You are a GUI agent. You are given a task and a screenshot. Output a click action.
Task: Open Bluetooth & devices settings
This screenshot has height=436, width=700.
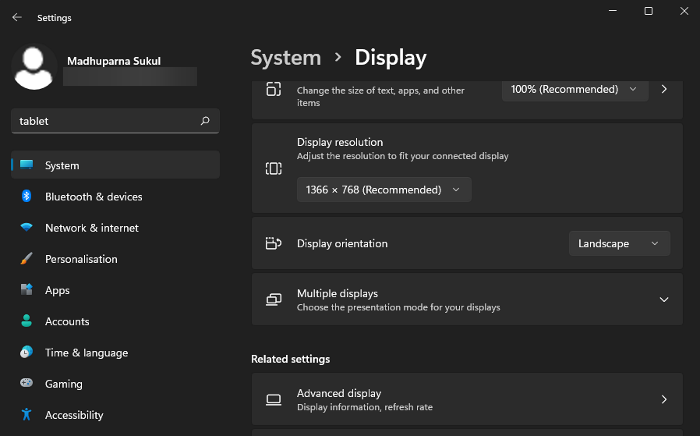[x=116, y=196]
